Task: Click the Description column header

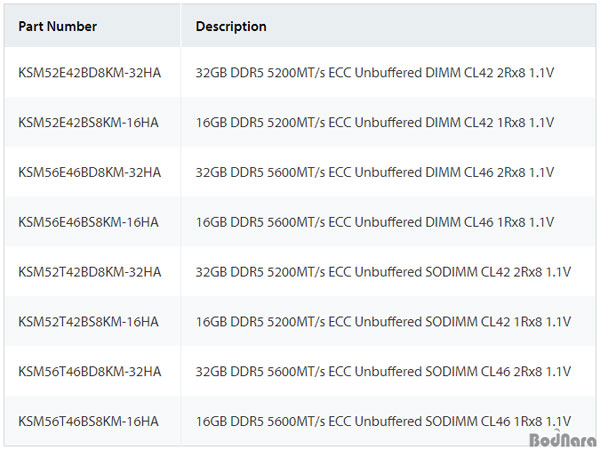Action: point(231,26)
